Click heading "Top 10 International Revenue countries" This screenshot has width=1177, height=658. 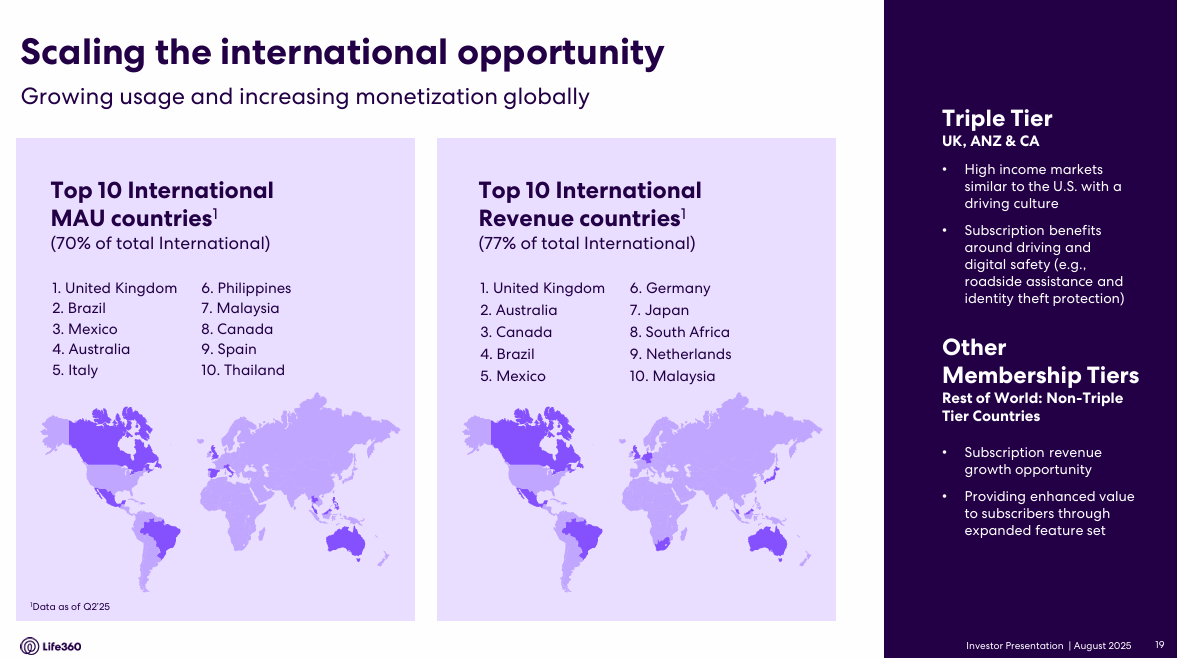point(590,204)
